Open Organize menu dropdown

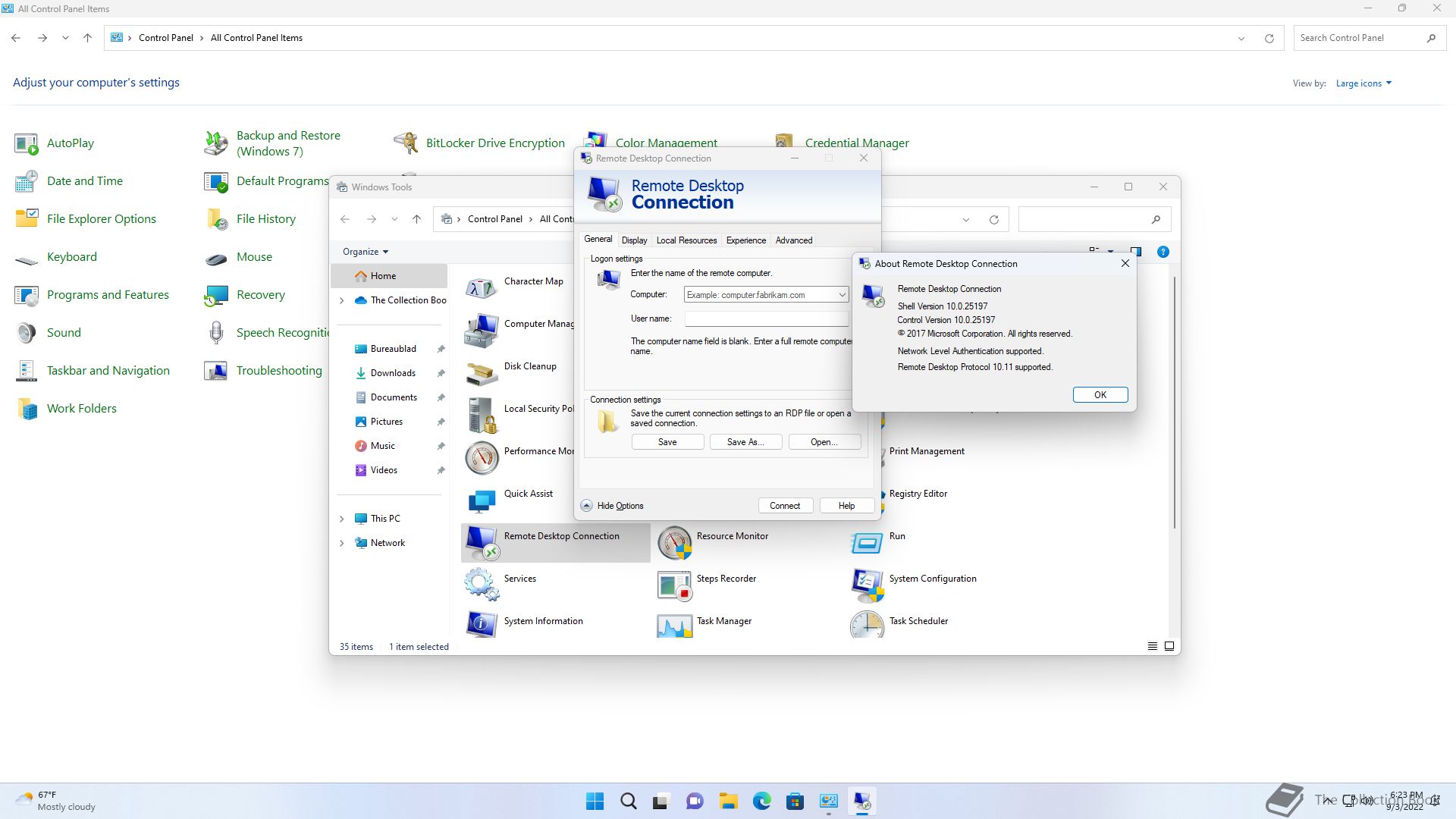pos(366,252)
